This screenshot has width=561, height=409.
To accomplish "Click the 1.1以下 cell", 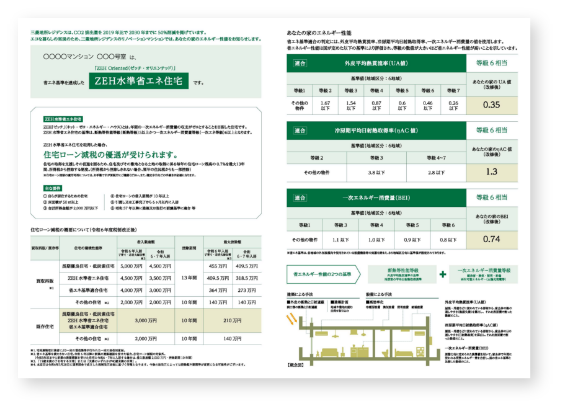I will pyautogui.click(x=340, y=240).
